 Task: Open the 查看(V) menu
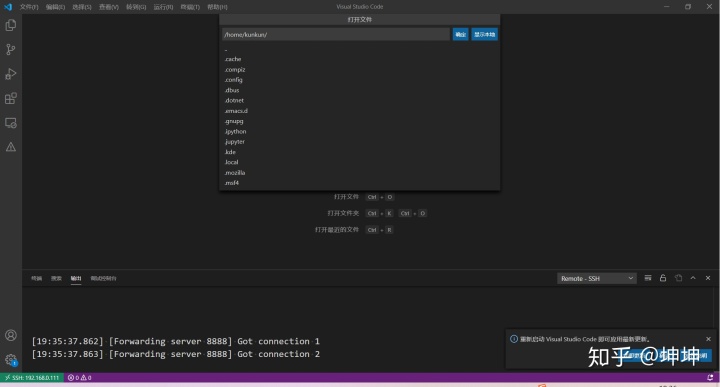[x=109, y=7]
